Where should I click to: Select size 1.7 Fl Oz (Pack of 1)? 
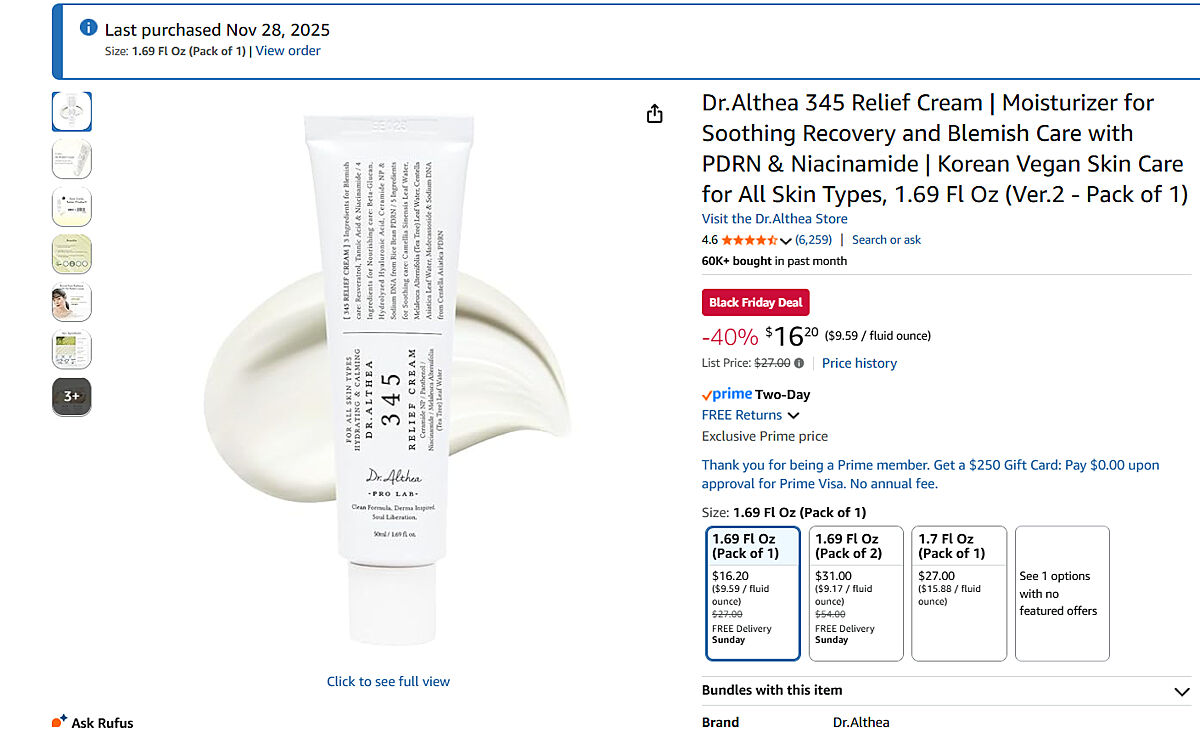tap(959, 593)
